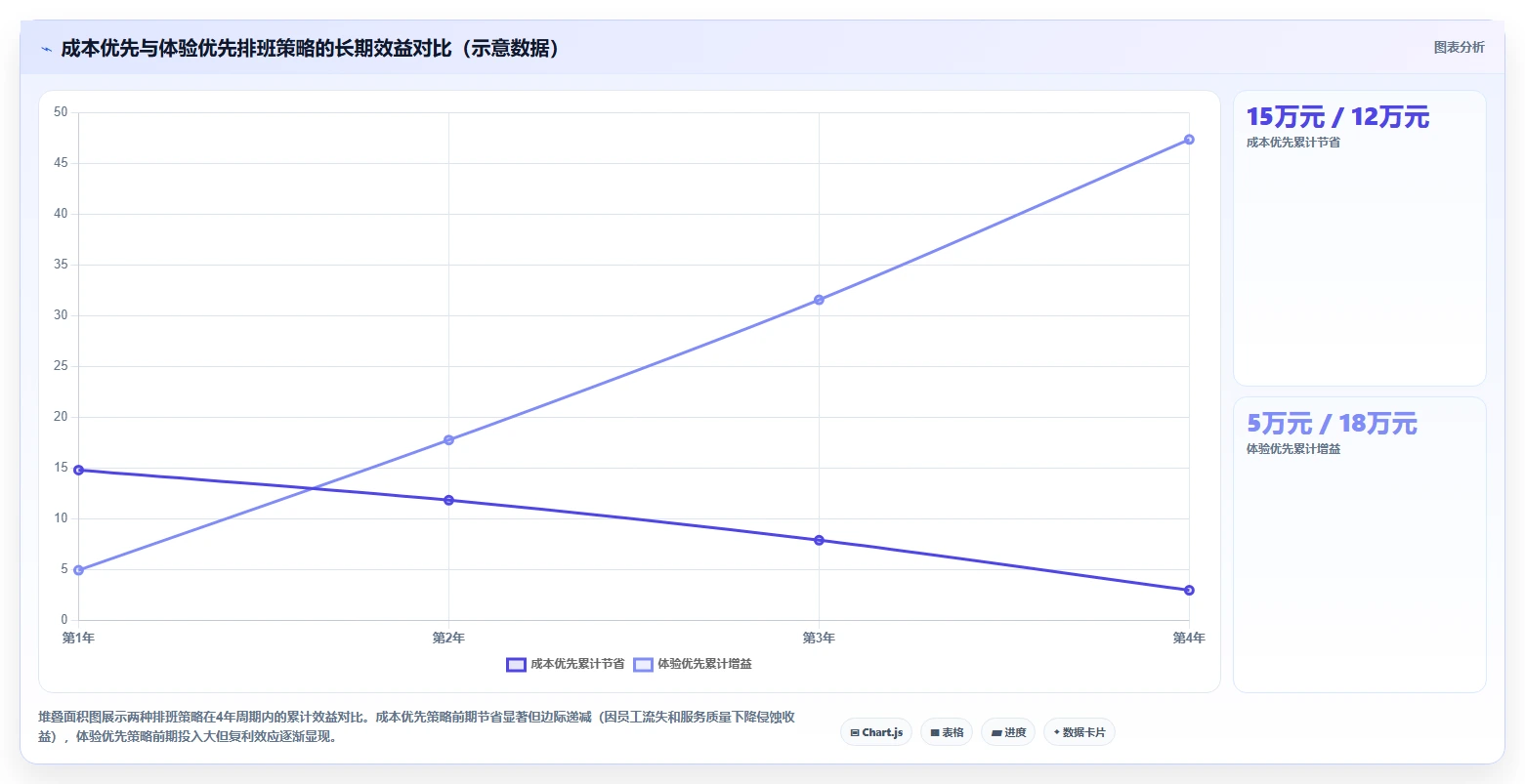The image size is (1525, 784).
Task: Click the 数据卡片 tag chip
Action: 1080,732
